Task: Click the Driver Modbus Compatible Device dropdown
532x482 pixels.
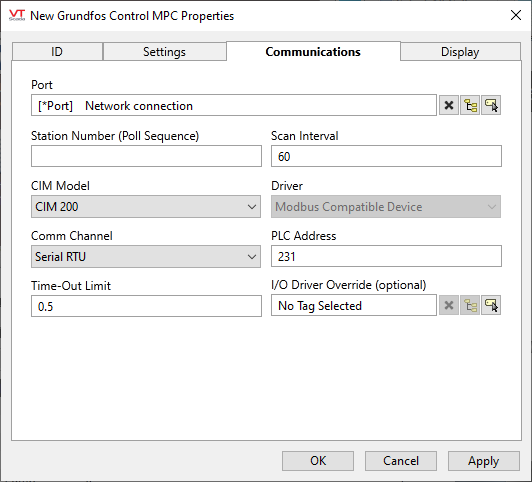Action: click(x=386, y=207)
